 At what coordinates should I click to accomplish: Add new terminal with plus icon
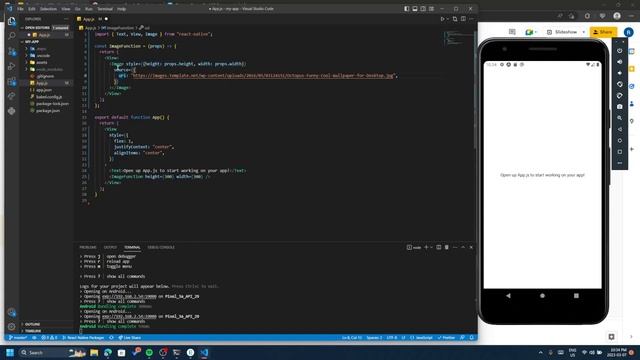pos(426,247)
